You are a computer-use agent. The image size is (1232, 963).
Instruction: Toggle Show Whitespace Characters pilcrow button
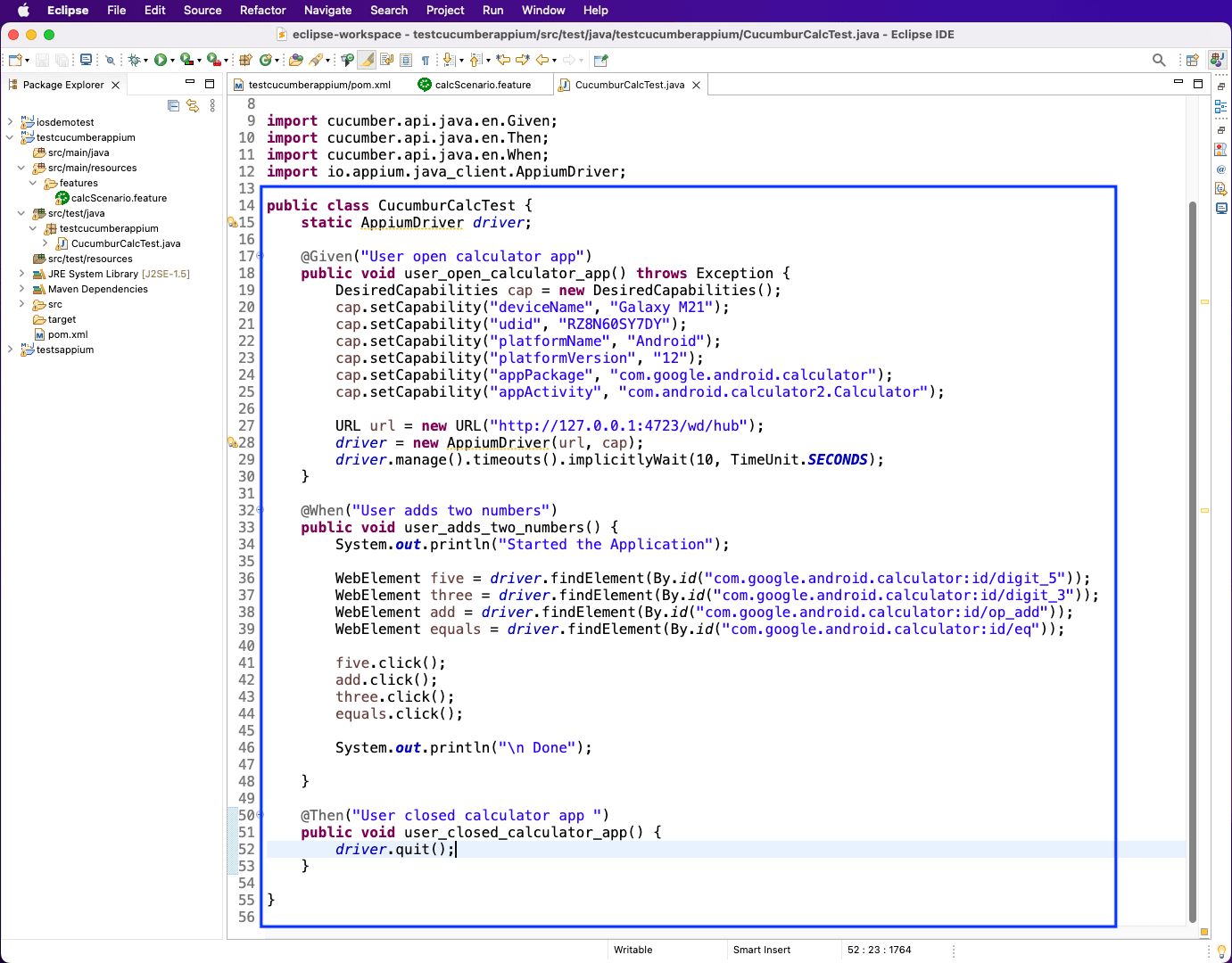(x=426, y=60)
